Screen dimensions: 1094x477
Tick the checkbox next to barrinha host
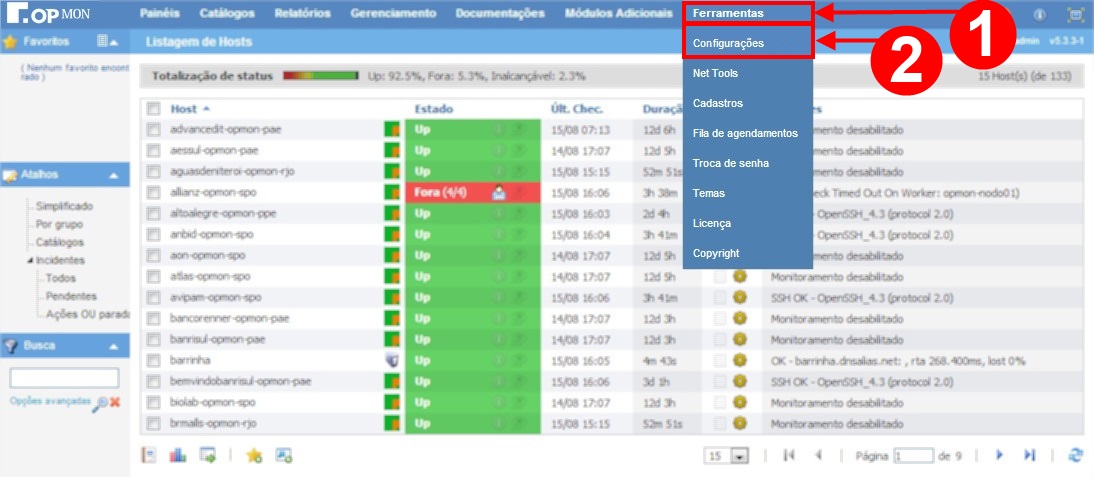click(x=154, y=361)
